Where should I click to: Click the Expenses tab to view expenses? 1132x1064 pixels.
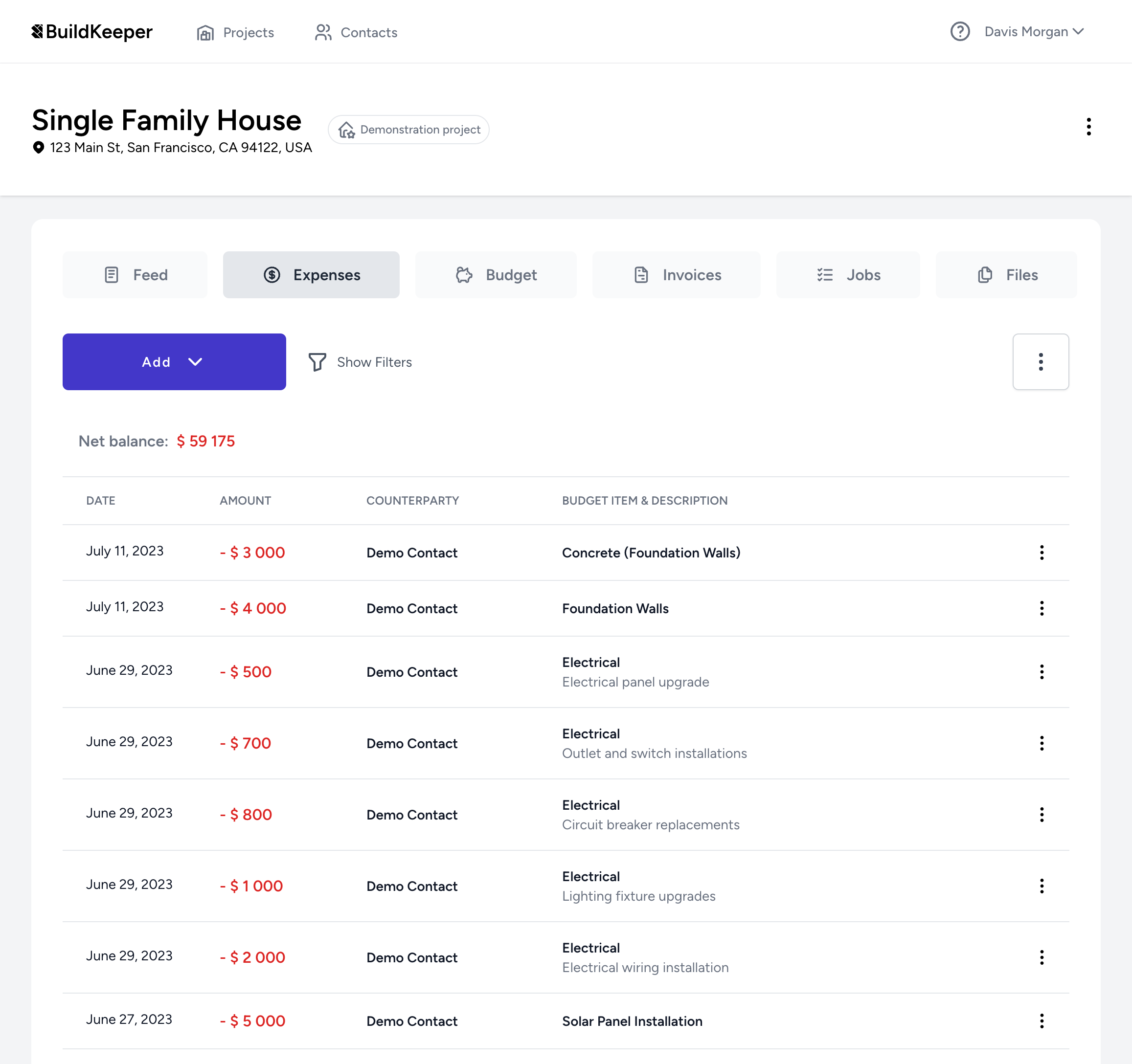click(311, 274)
